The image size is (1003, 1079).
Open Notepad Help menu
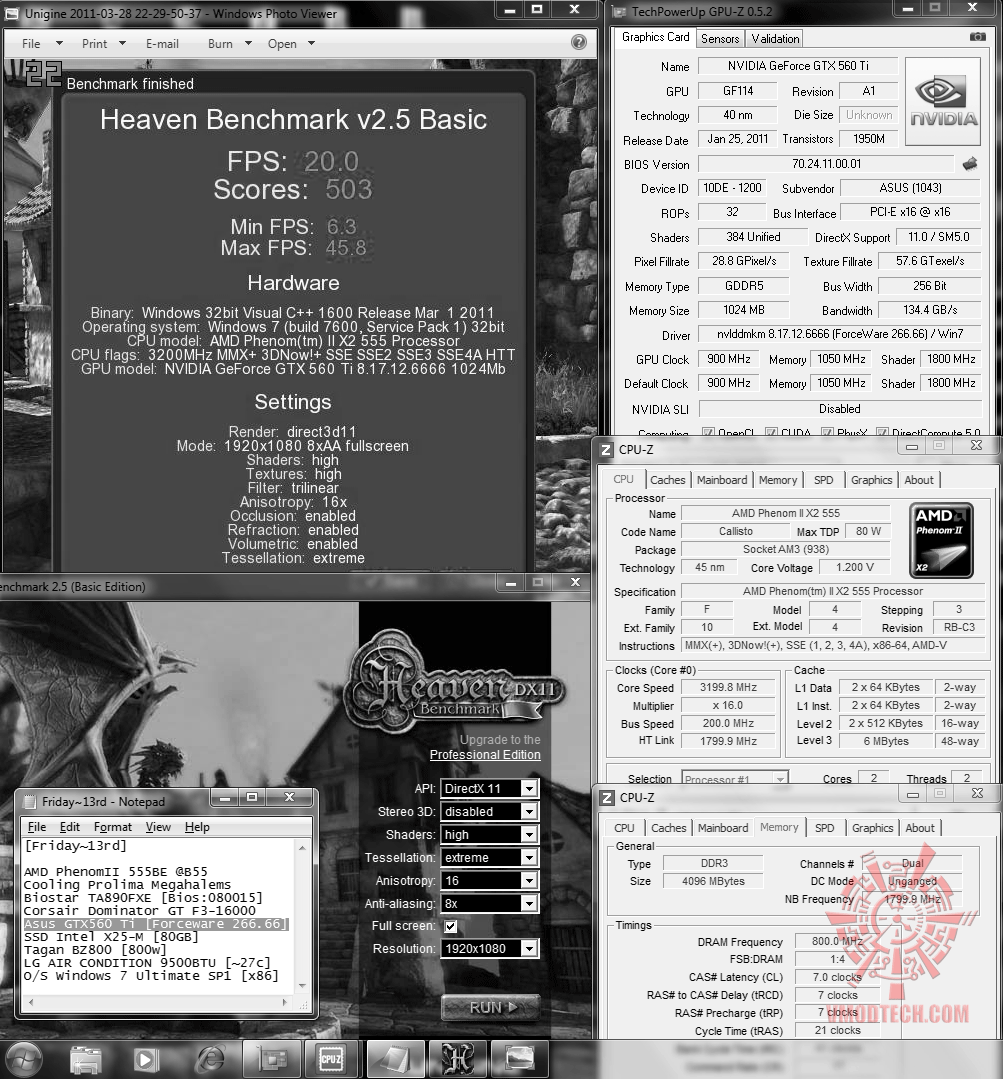click(197, 826)
